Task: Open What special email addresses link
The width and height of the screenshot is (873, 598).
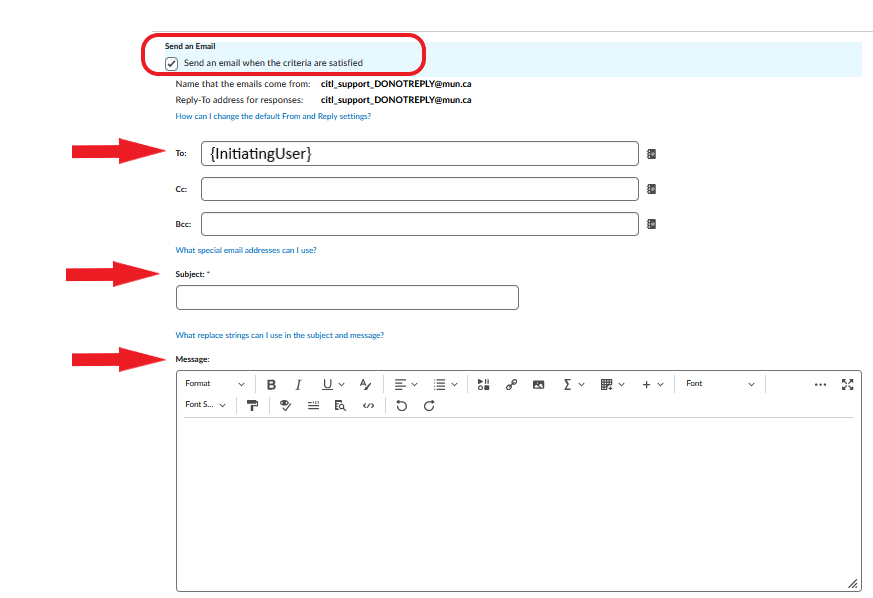Action: point(246,251)
